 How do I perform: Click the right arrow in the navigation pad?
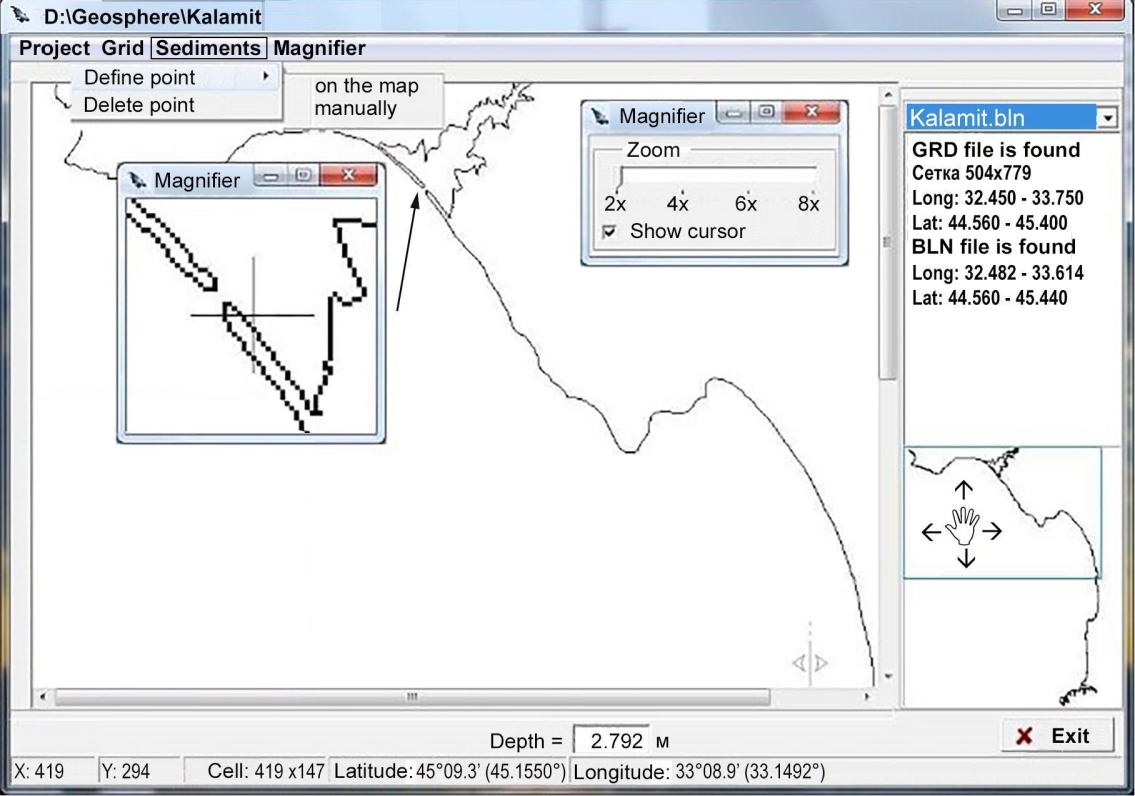coord(993,532)
